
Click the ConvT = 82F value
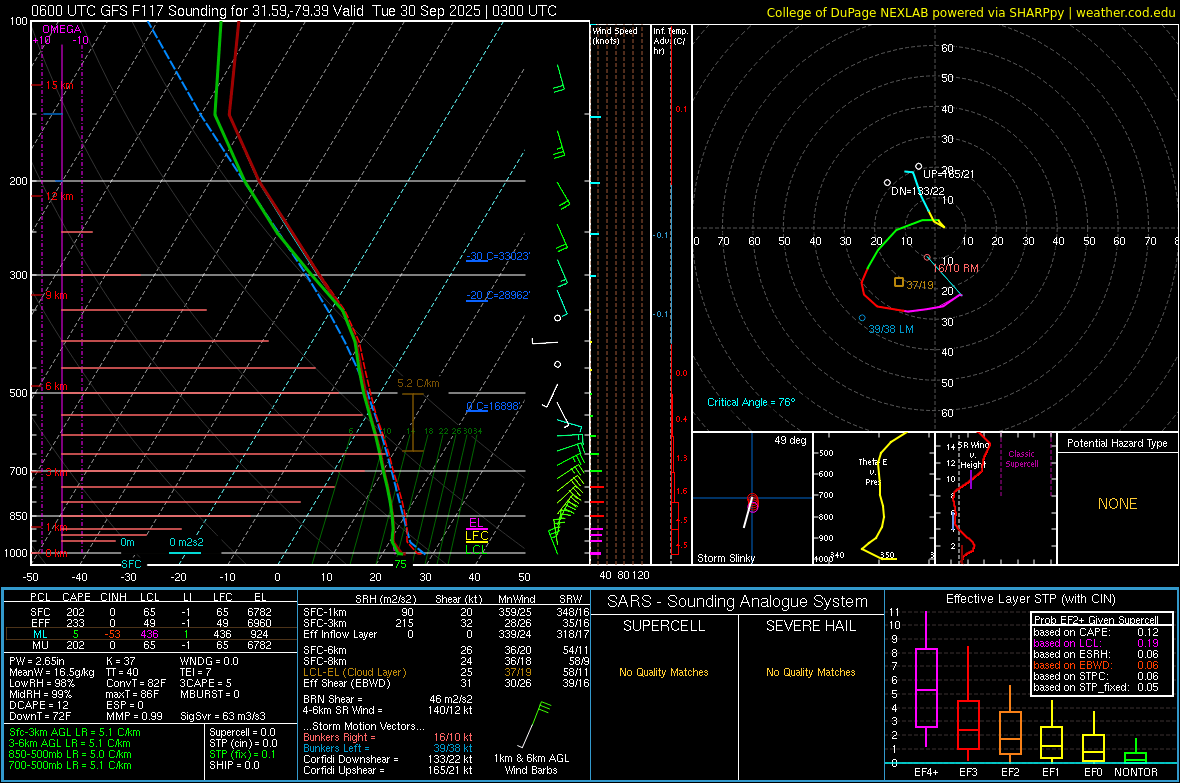click(135, 683)
